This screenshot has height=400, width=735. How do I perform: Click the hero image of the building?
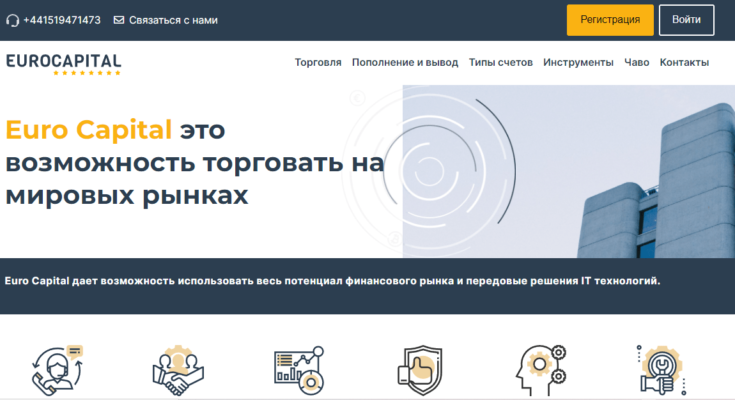569,171
